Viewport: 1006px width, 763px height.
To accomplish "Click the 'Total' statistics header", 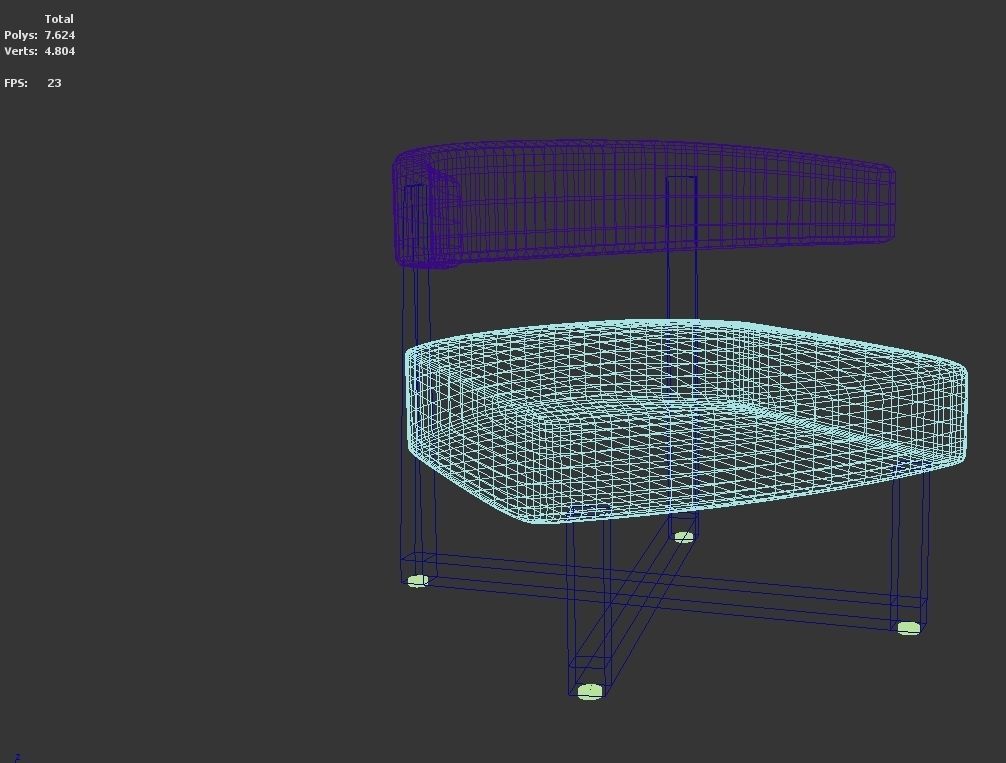I will [x=59, y=19].
